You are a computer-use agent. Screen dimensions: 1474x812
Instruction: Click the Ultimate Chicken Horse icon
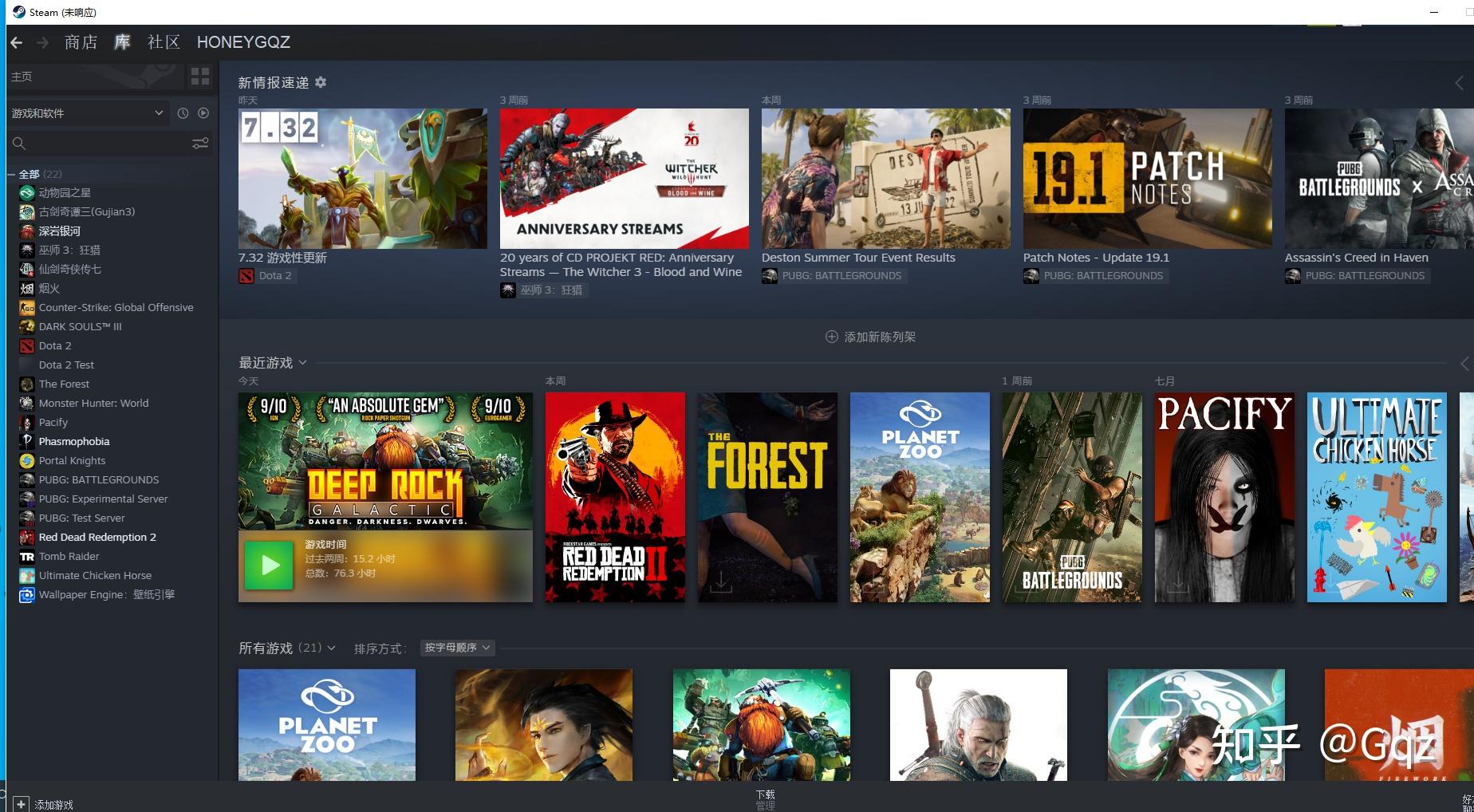[x=26, y=575]
